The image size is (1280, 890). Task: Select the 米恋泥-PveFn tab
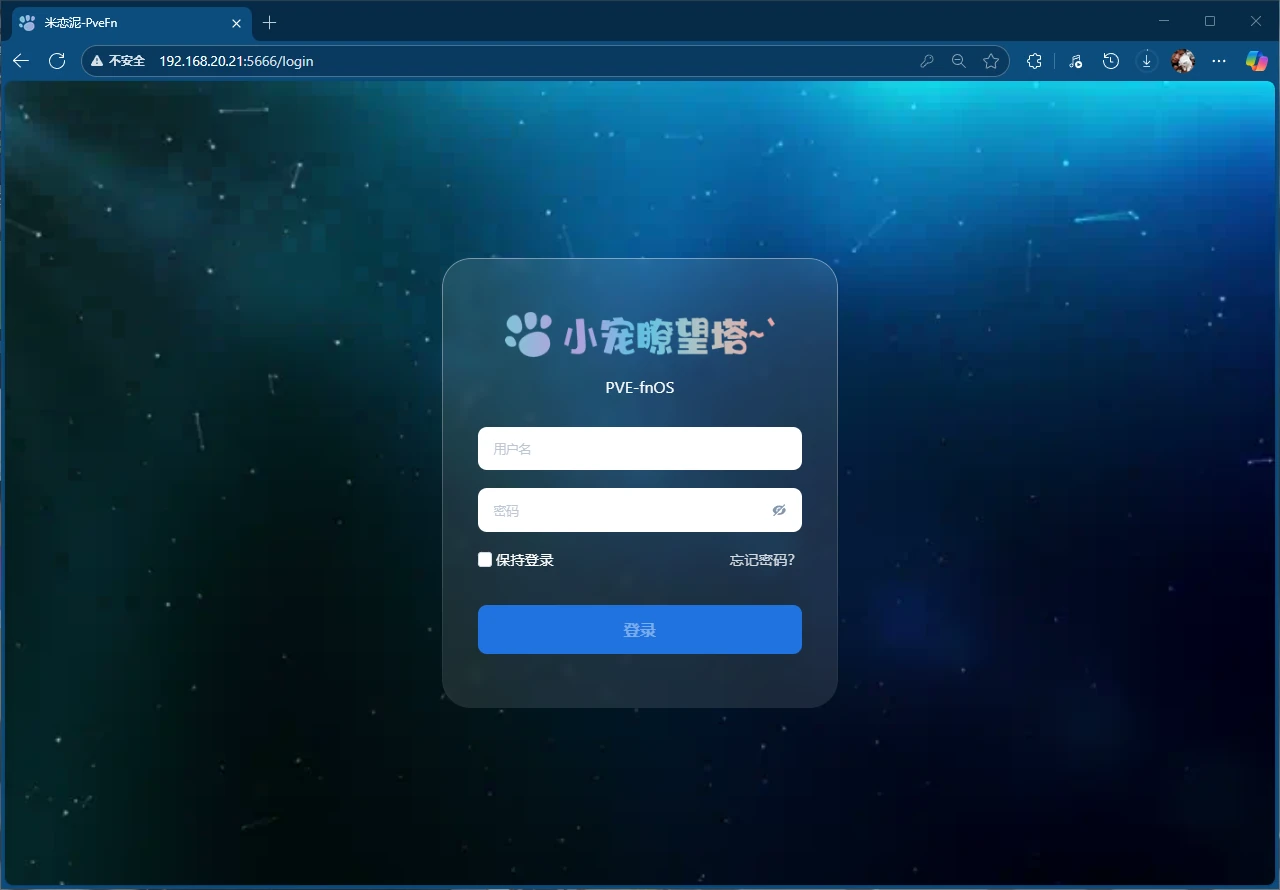[120, 22]
